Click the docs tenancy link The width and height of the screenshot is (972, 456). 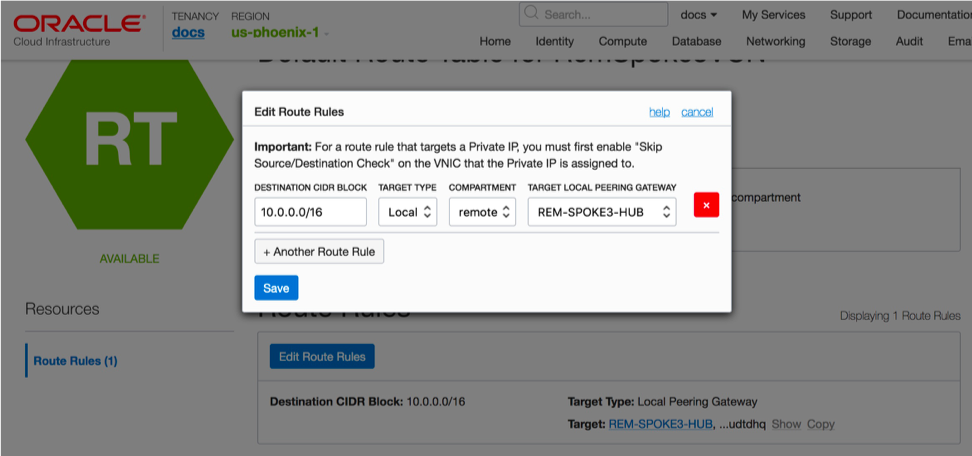[188, 33]
